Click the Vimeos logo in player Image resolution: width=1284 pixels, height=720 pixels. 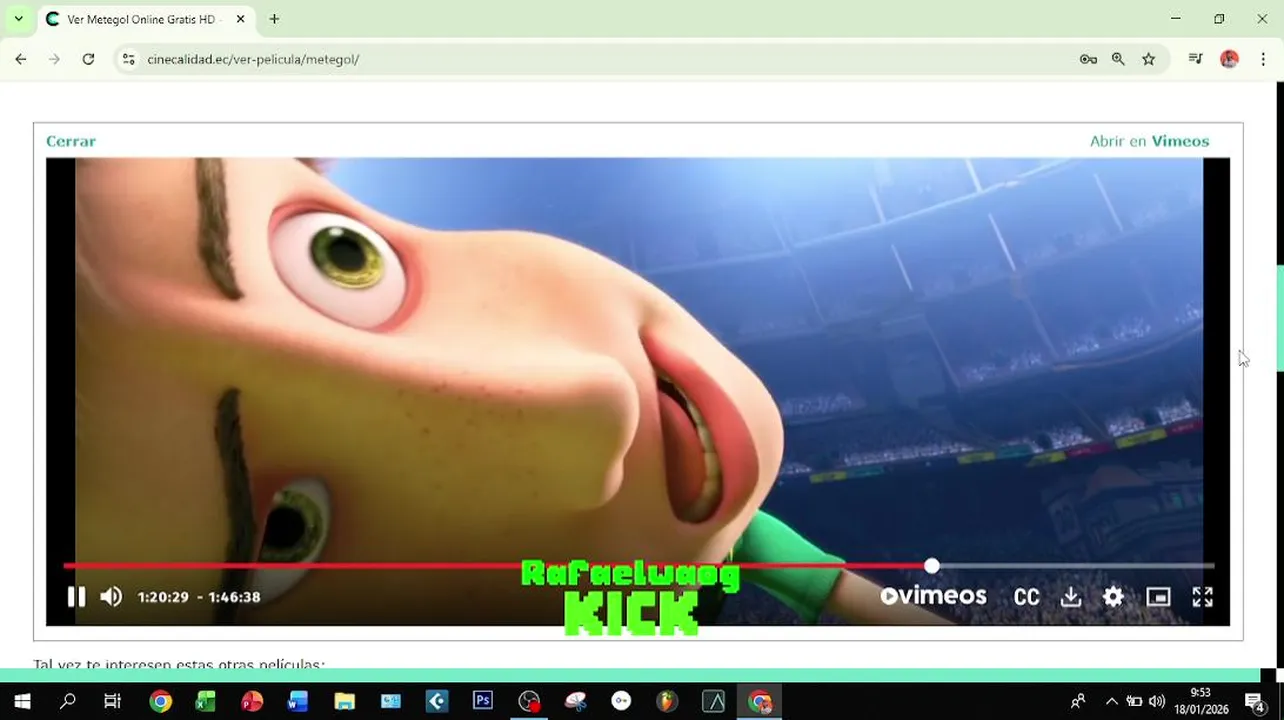pos(933,596)
